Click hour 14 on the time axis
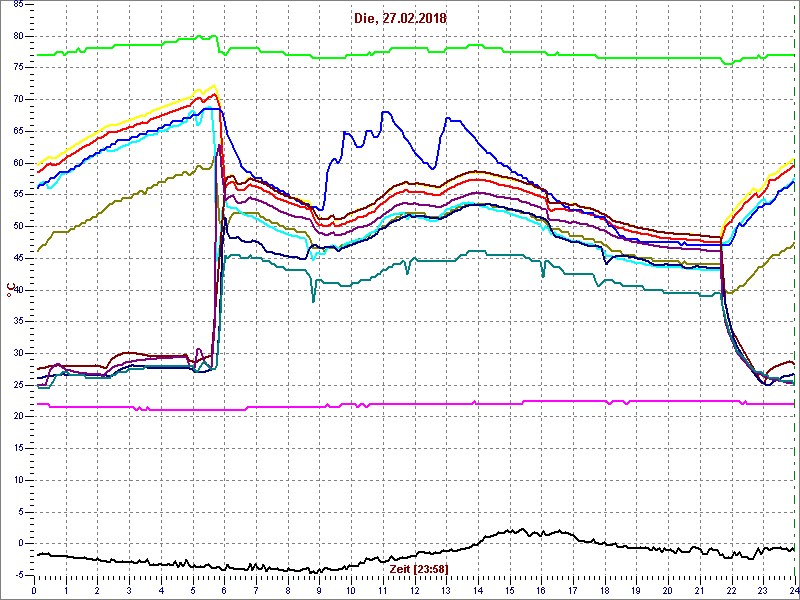 coord(478,590)
